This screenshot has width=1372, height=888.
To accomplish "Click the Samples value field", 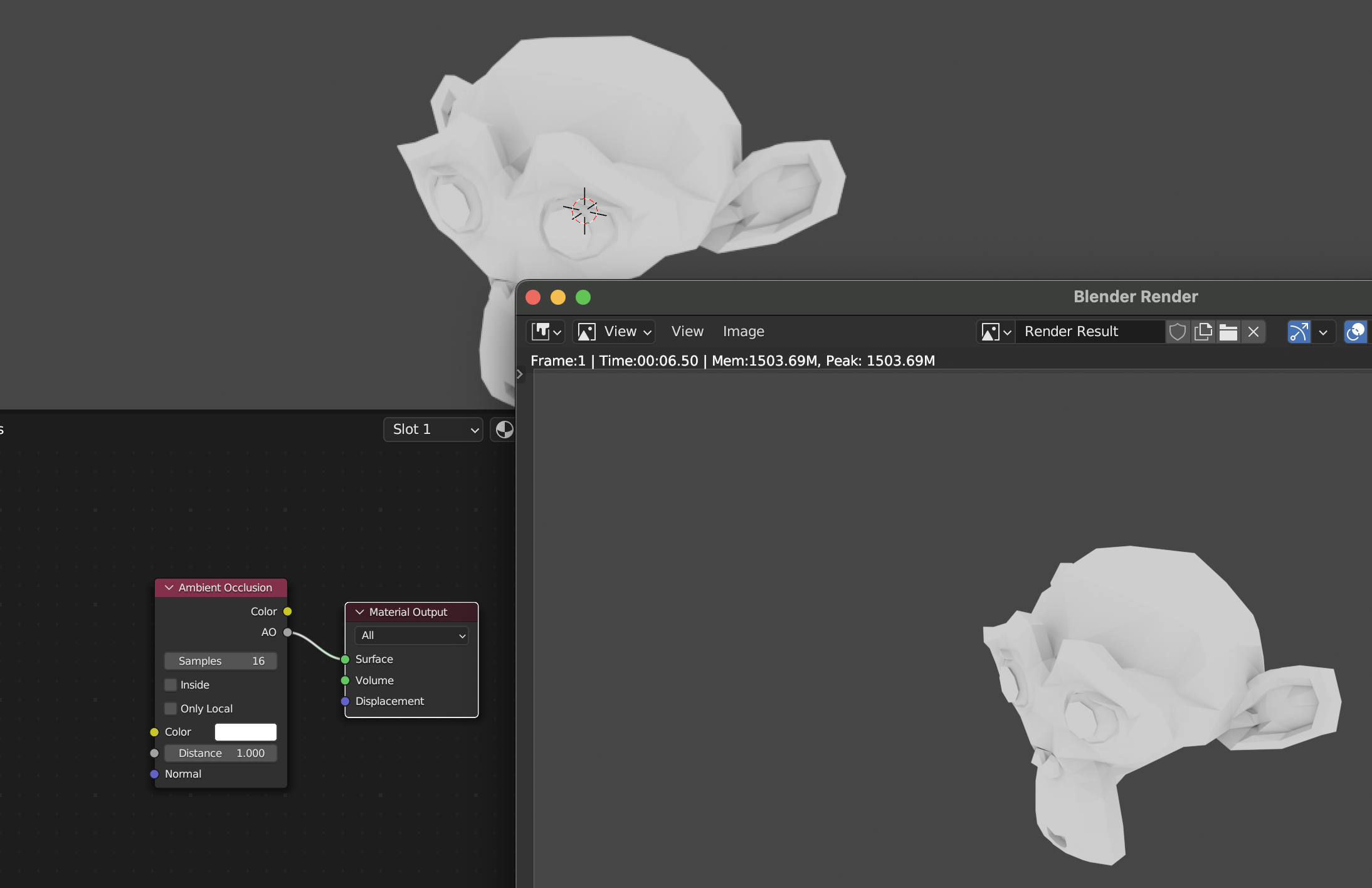I will pos(221,661).
